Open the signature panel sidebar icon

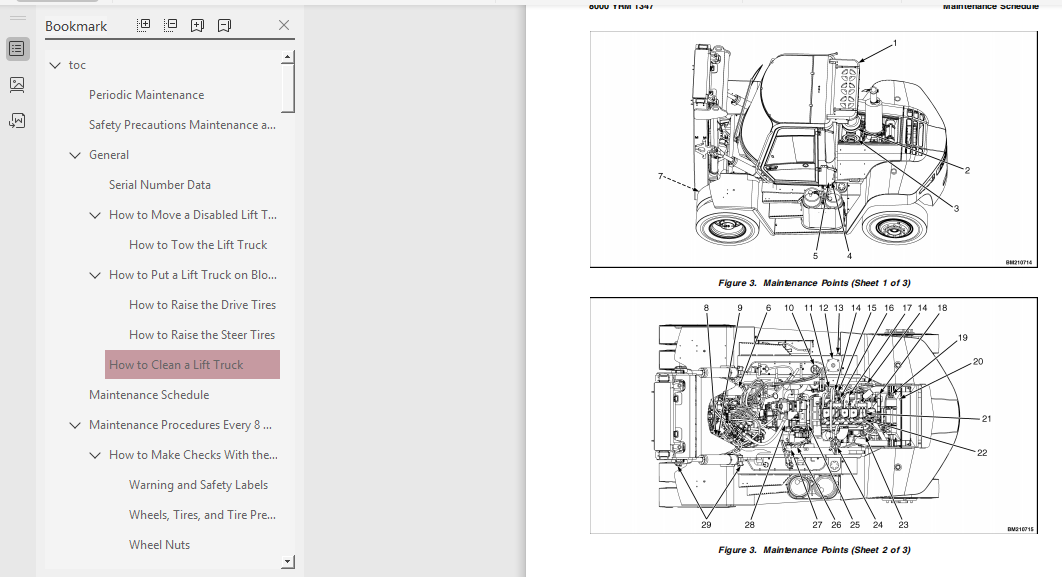pos(17,121)
